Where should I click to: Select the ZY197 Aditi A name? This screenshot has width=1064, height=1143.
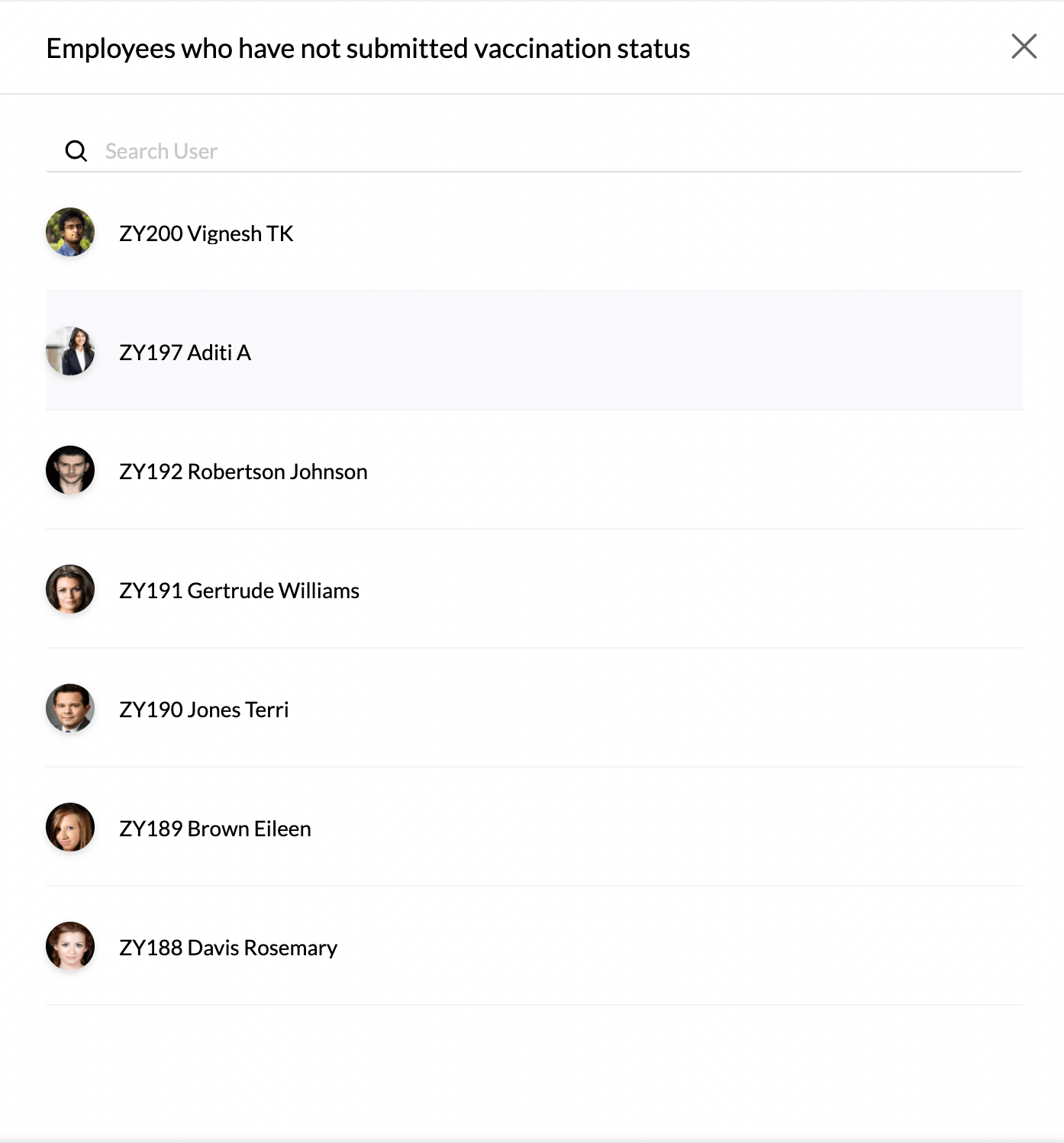[185, 353]
